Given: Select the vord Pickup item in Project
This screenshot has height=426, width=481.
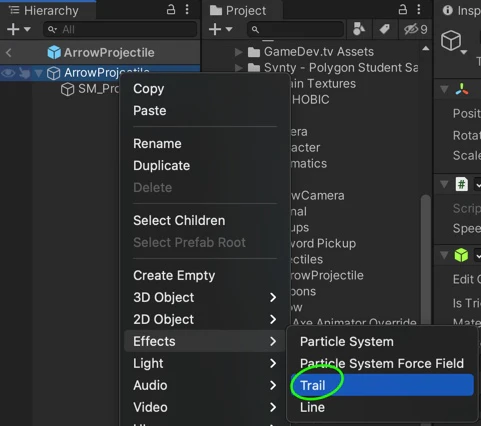Looking at the screenshot, I should [323, 244].
